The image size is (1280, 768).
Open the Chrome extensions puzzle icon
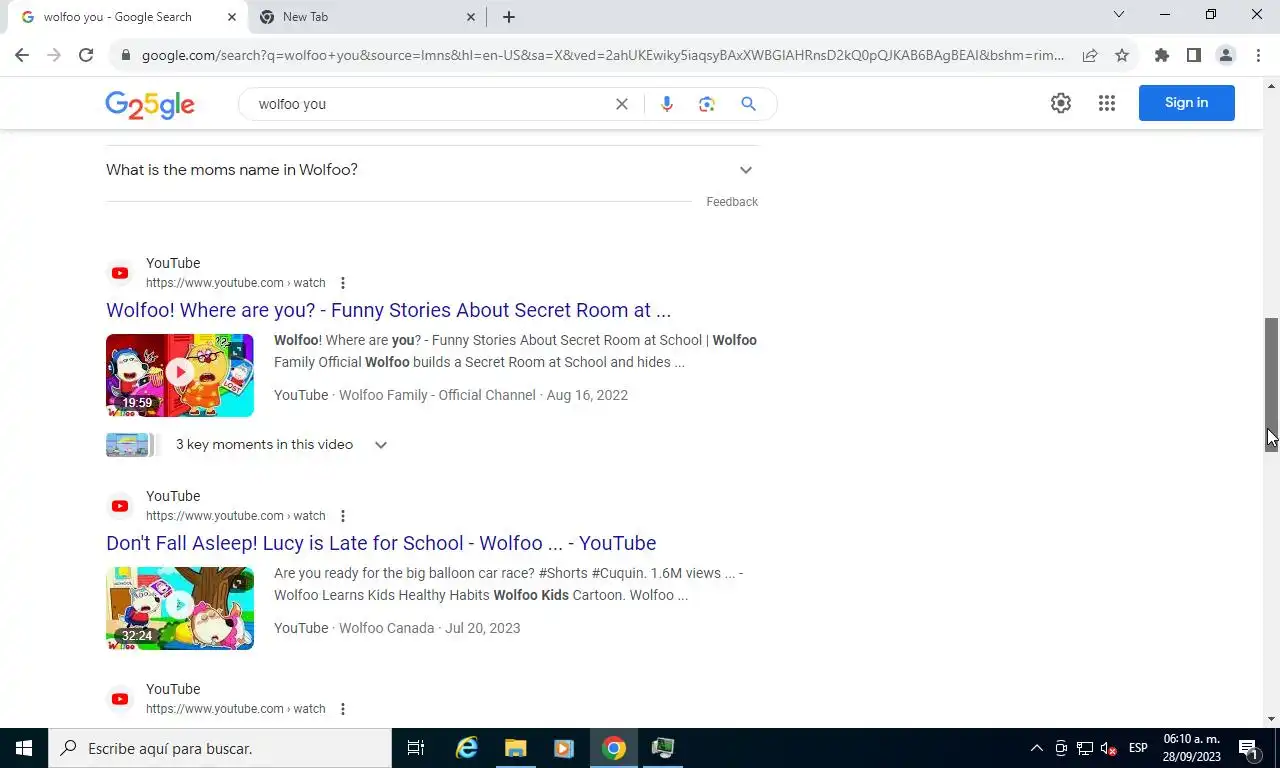tap(1161, 55)
